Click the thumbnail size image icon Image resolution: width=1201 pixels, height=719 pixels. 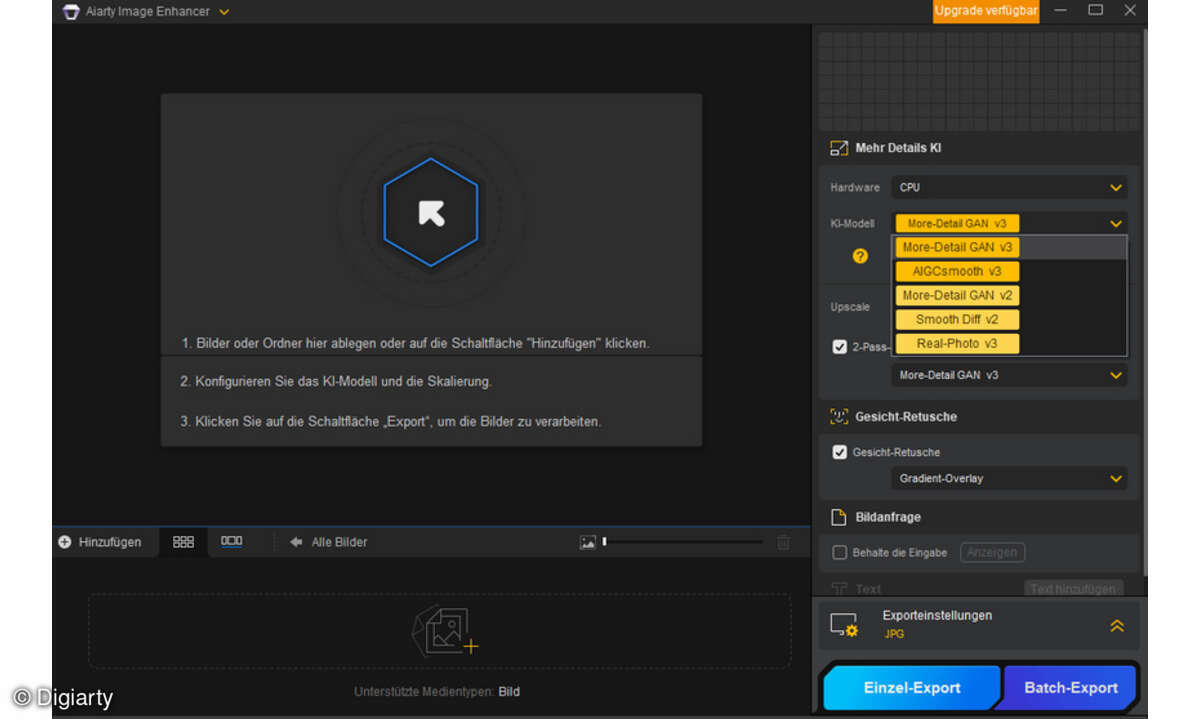588,542
